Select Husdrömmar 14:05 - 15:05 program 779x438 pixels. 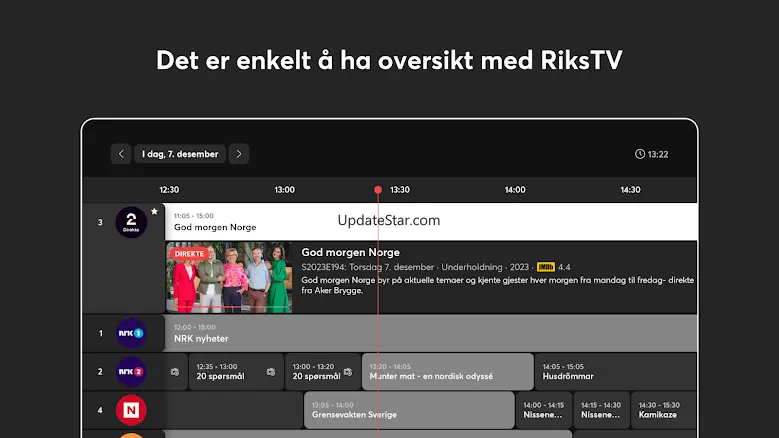616,371
